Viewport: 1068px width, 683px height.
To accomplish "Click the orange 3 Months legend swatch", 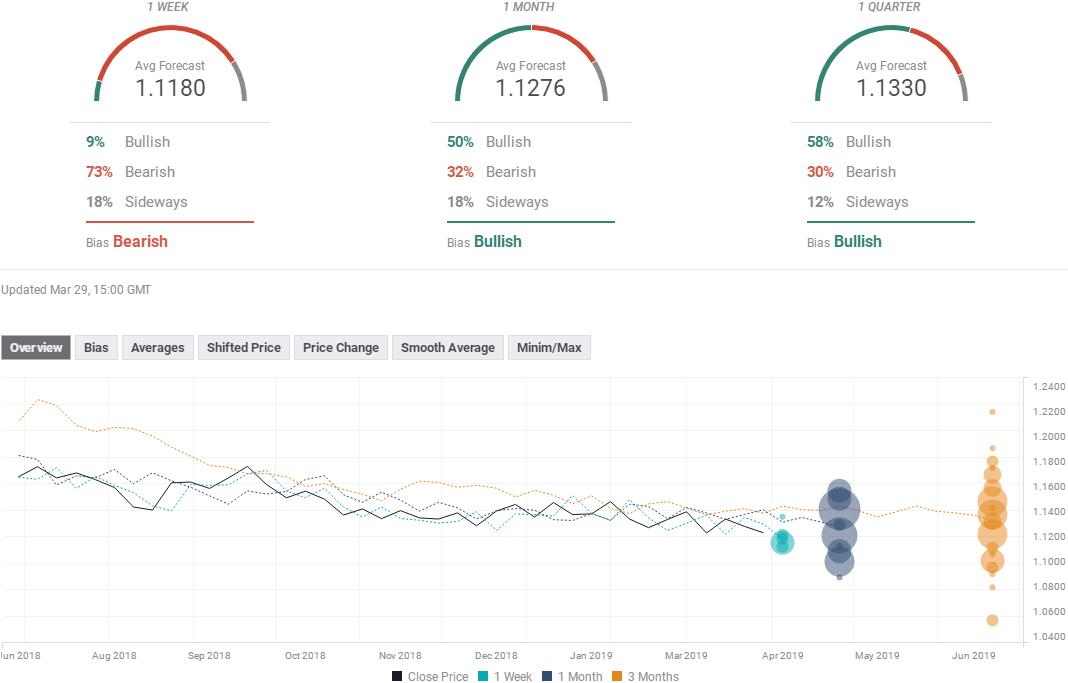I will (x=618, y=676).
